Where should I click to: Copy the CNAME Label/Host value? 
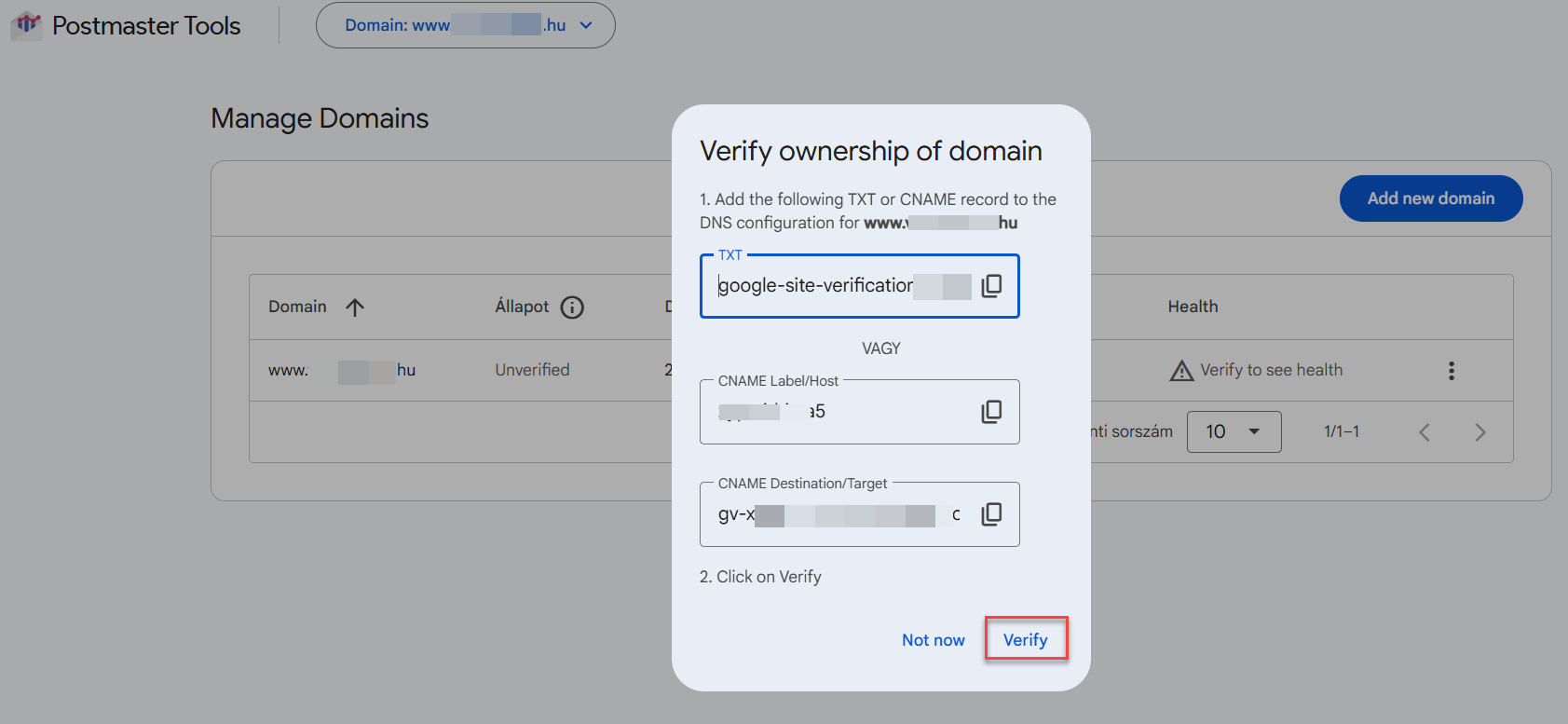click(x=992, y=412)
